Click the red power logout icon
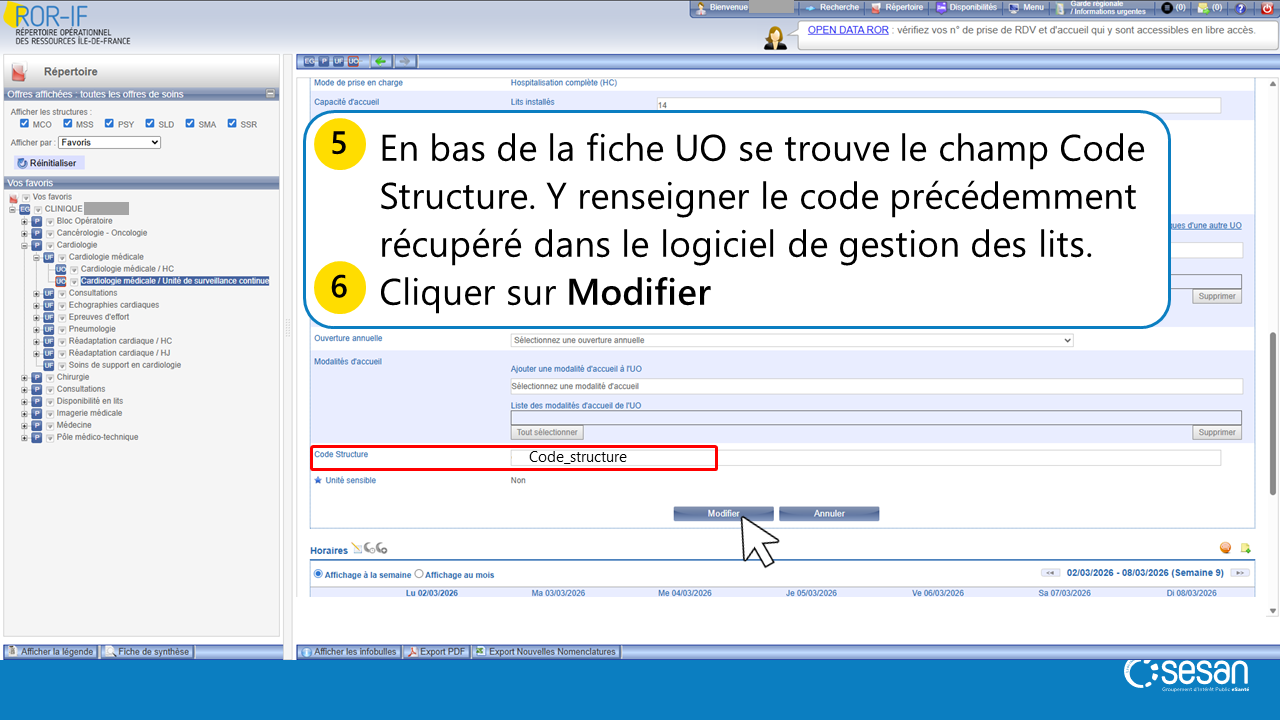1280x720 pixels. coord(1267,8)
